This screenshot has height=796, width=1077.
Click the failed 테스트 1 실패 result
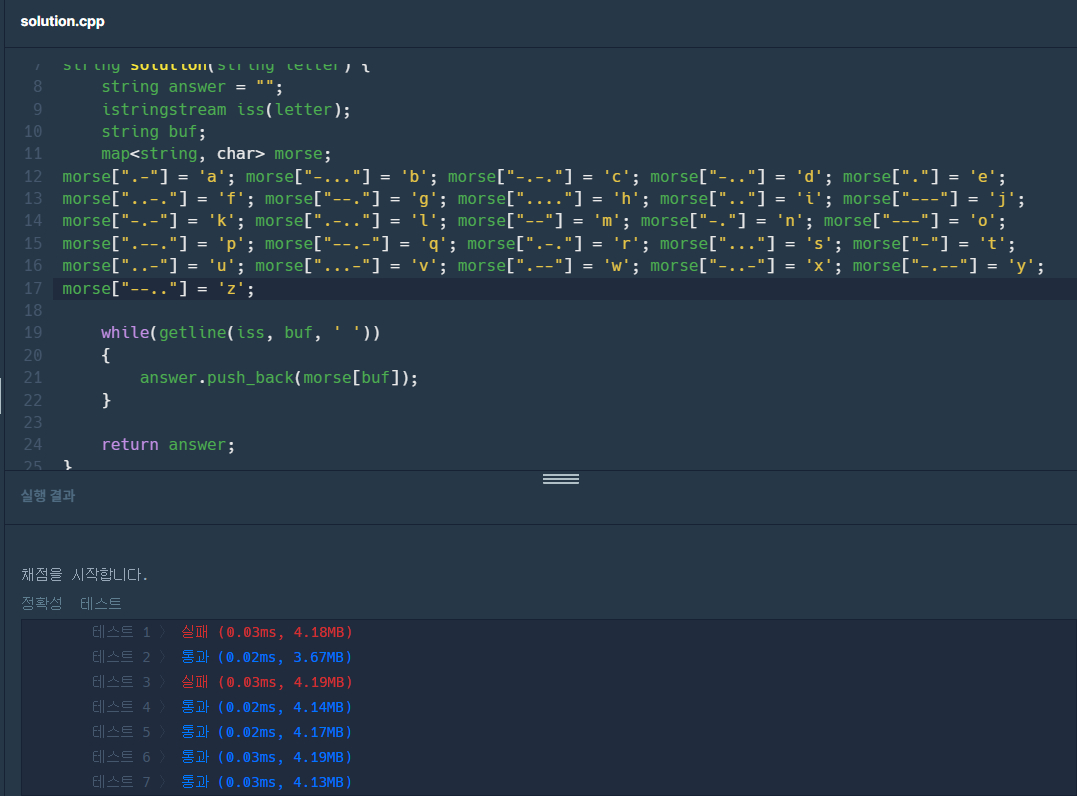tap(266, 632)
